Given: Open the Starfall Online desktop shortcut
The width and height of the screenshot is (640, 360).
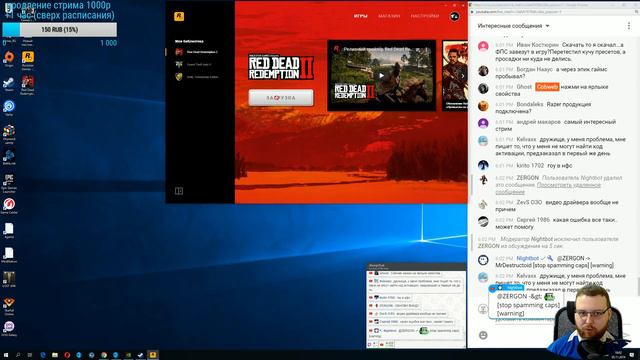Looking at the screenshot, I should [9, 306].
